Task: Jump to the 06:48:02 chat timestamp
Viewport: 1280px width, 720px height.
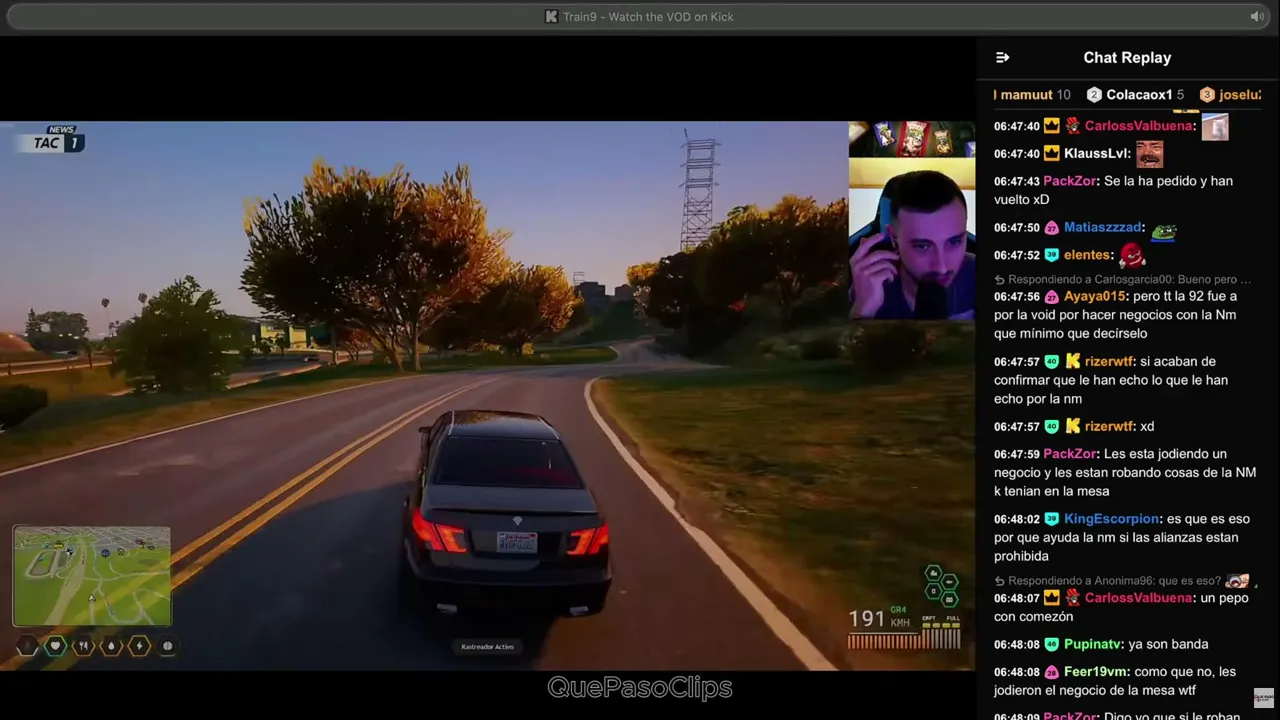Action: [x=1017, y=519]
